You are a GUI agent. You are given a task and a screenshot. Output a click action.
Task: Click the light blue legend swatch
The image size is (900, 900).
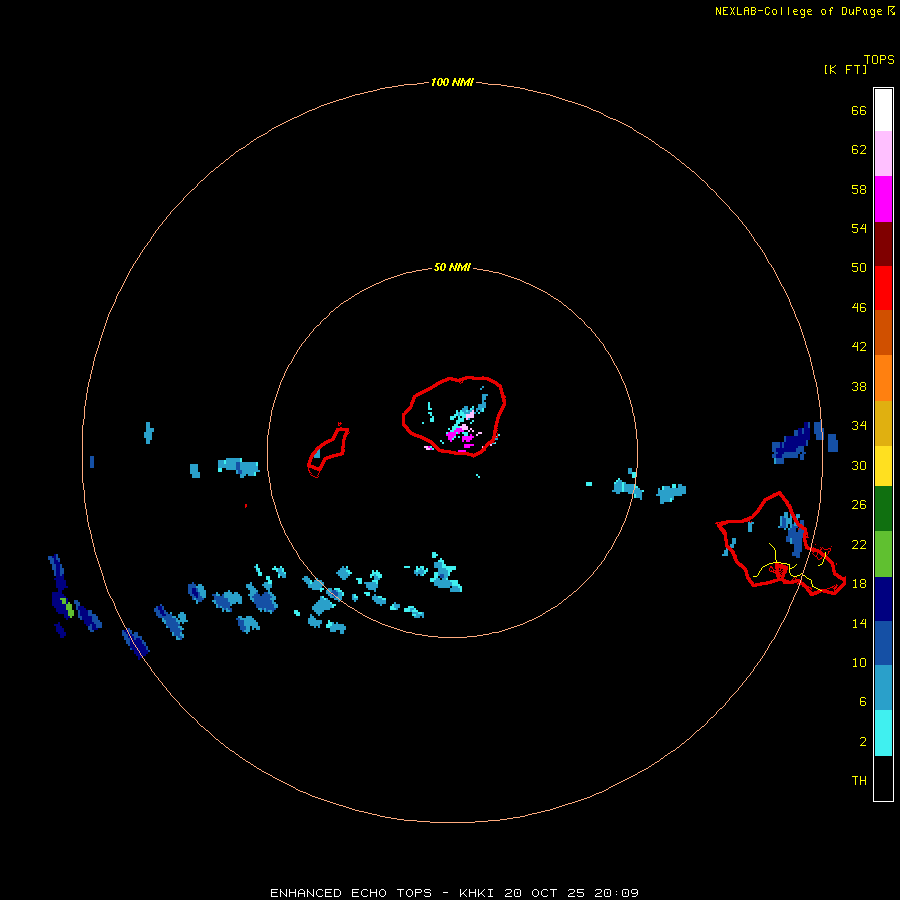[x=883, y=688]
